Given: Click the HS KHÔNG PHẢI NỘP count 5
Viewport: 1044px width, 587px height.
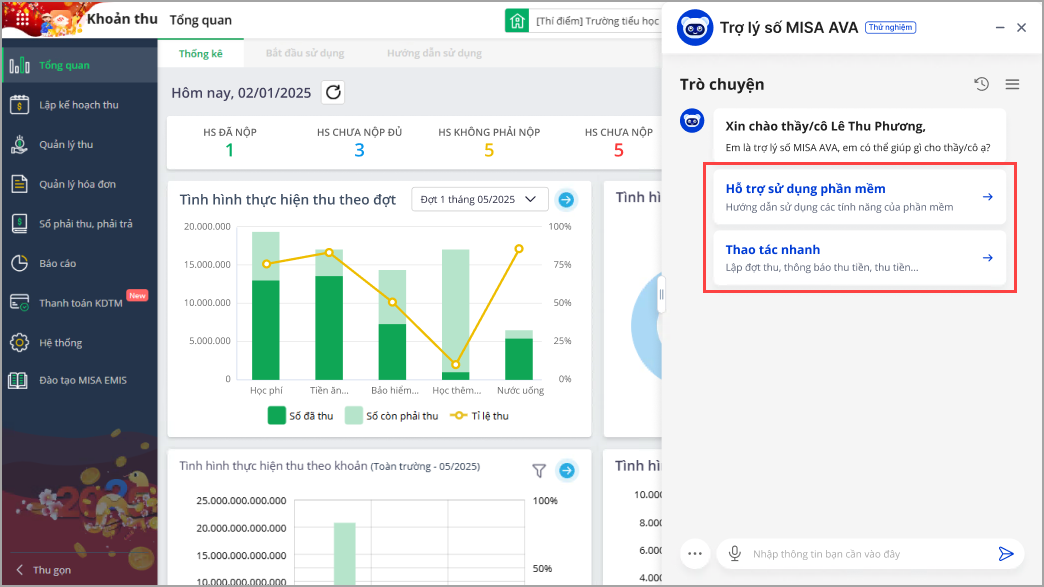Looking at the screenshot, I should 489,150.
